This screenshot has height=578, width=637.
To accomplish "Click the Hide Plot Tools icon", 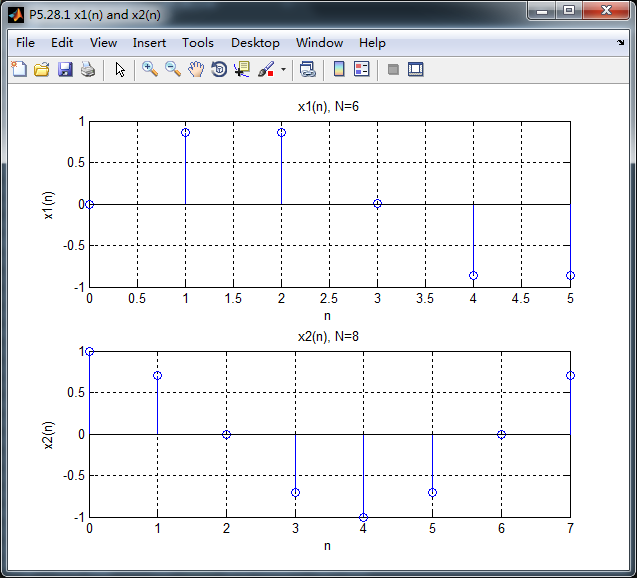I will [x=393, y=69].
